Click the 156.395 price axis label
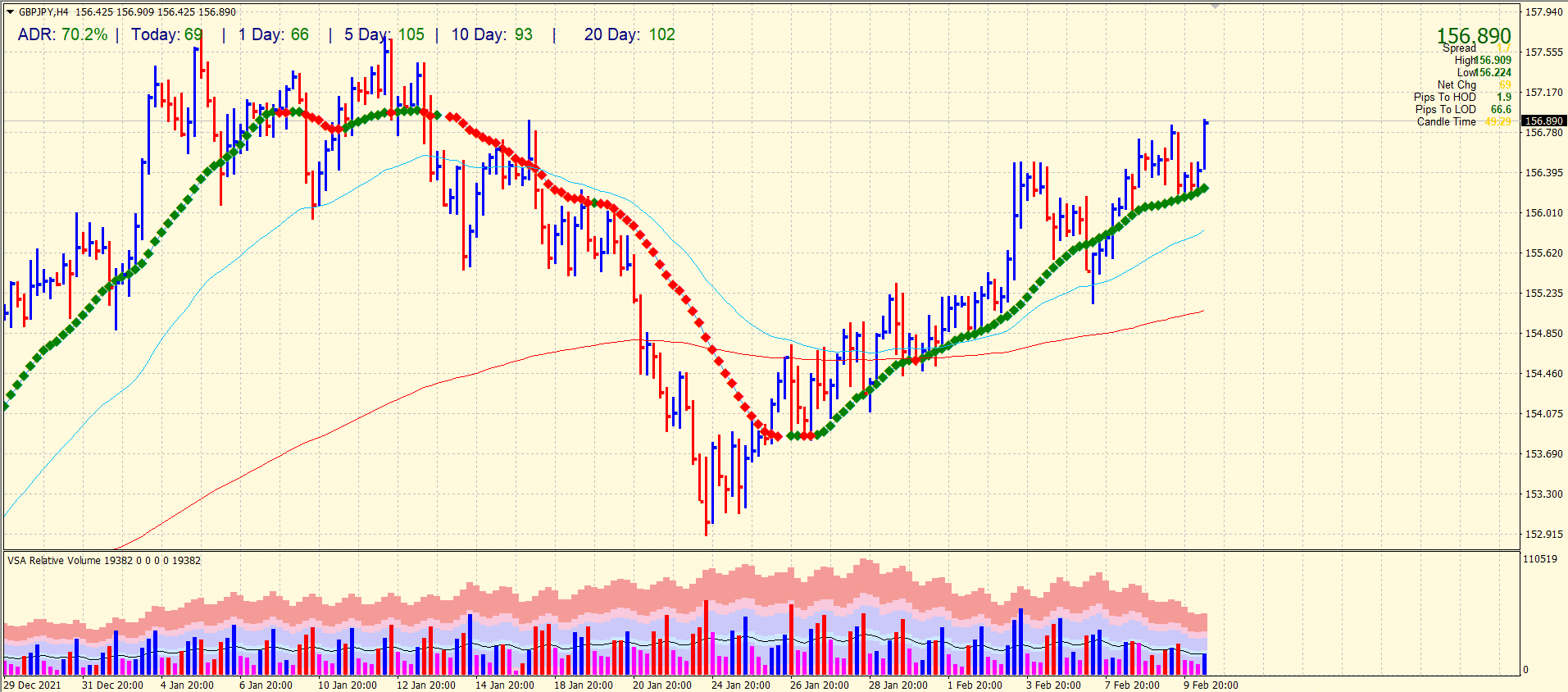Screen dimensions: 1568x692 click(x=1543, y=173)
